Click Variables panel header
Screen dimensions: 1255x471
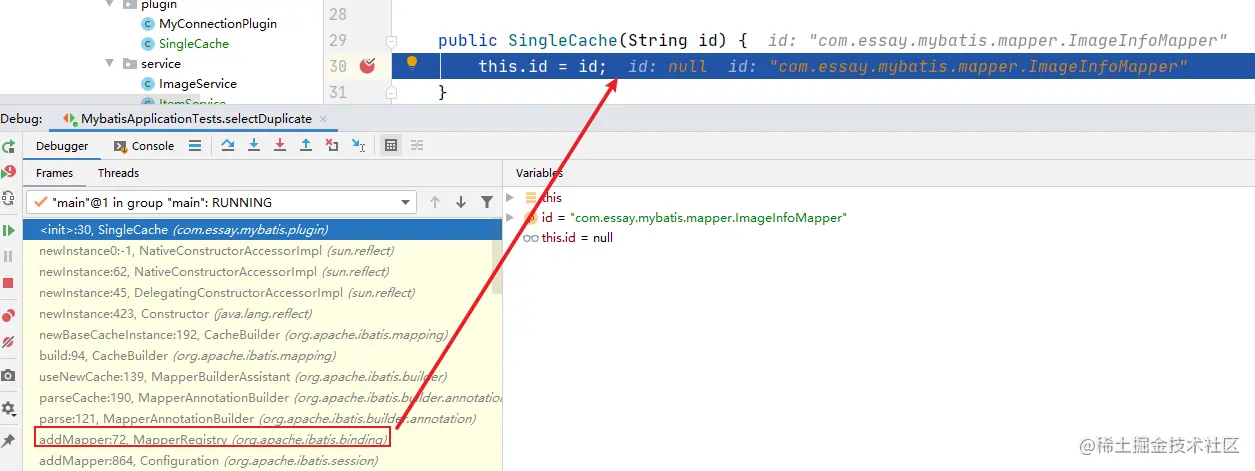coord(539,173)
